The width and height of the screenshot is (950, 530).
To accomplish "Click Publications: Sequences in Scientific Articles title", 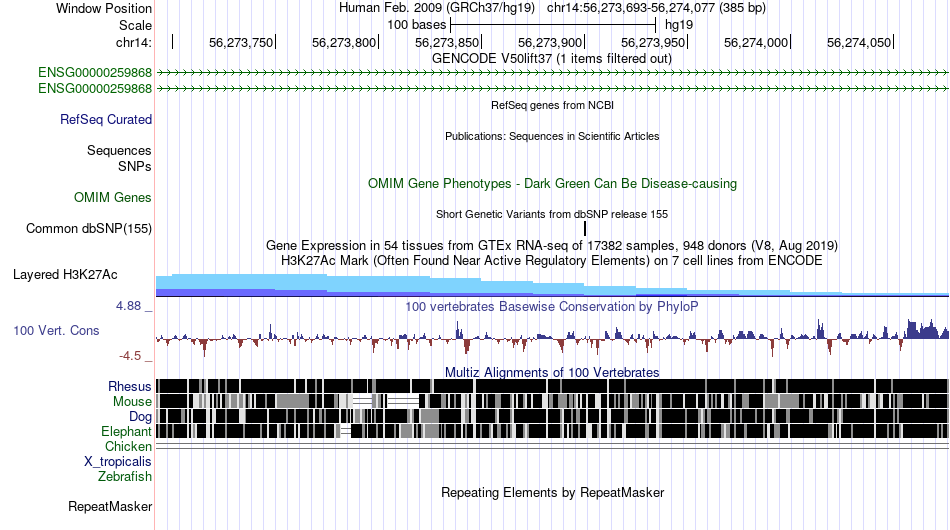I will click(552, 136).
